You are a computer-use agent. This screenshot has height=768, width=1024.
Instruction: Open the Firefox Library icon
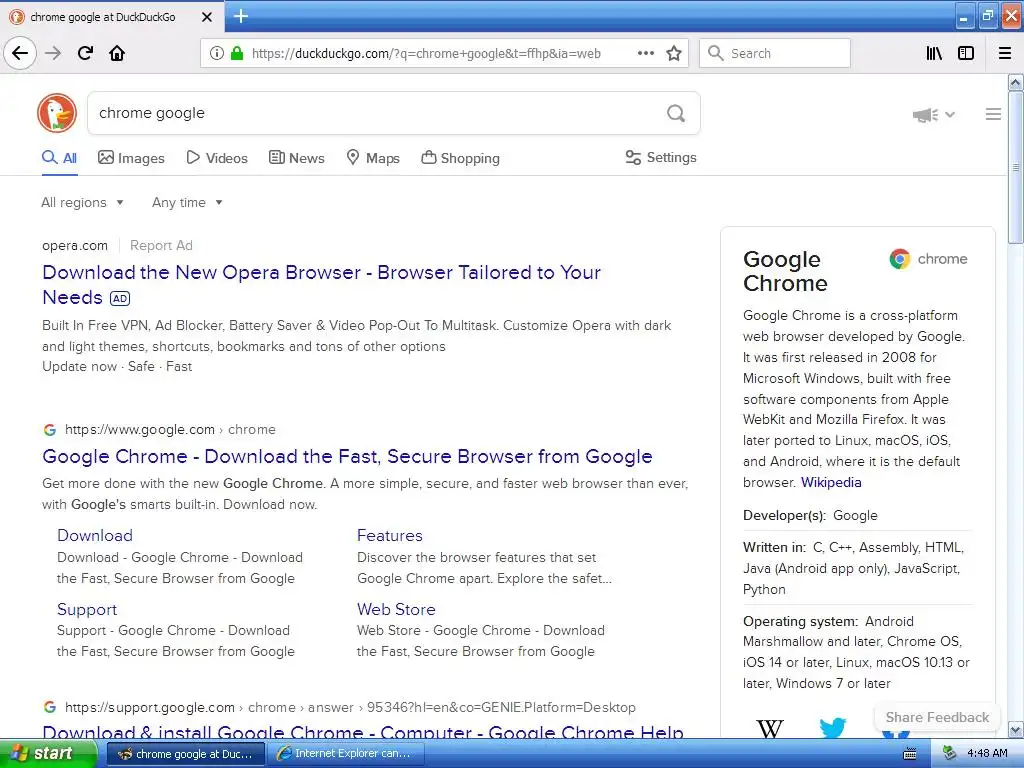pyautogui.click(x=934, y=53)
